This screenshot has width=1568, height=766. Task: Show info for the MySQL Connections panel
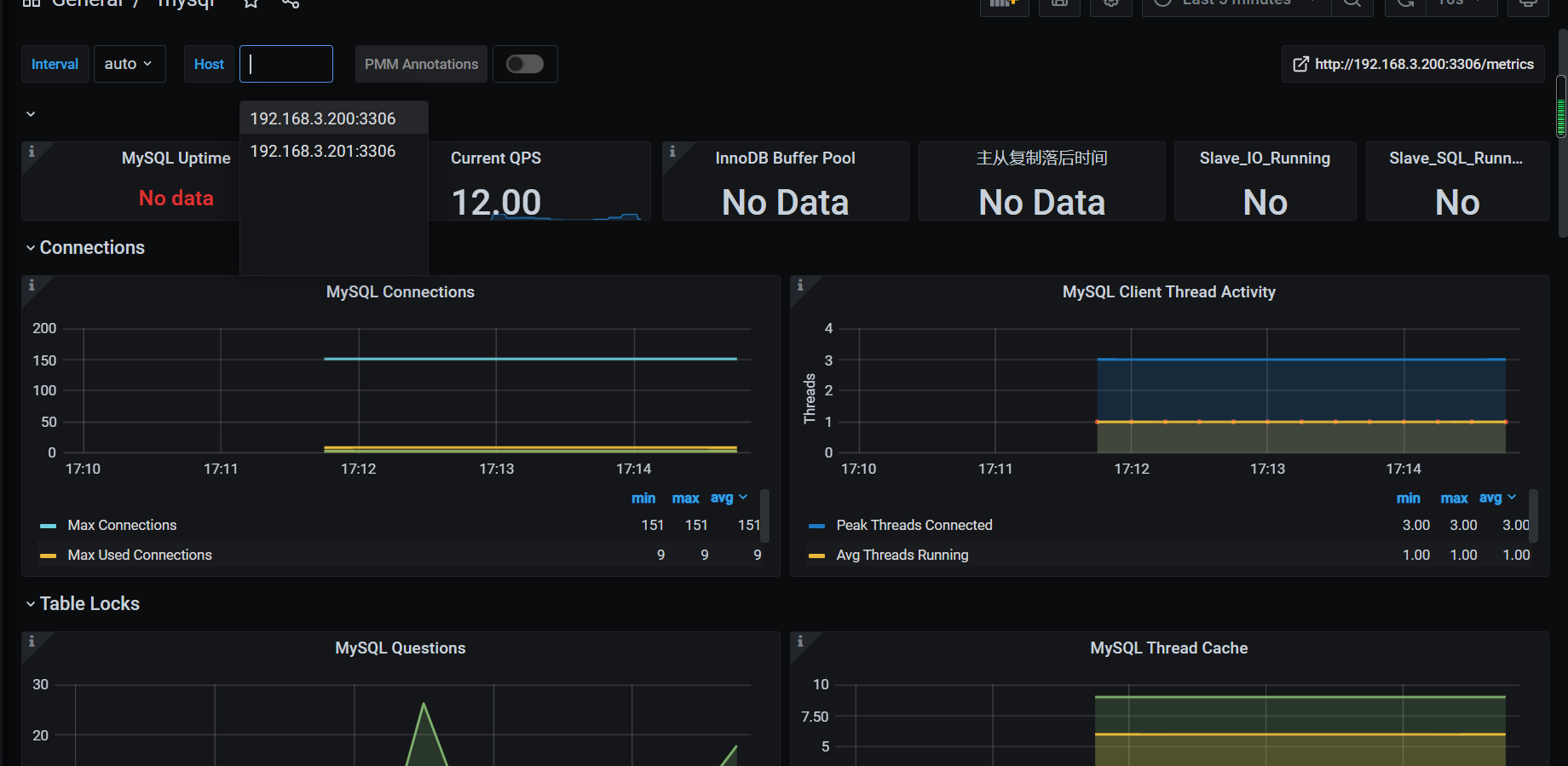pos(32,285)
